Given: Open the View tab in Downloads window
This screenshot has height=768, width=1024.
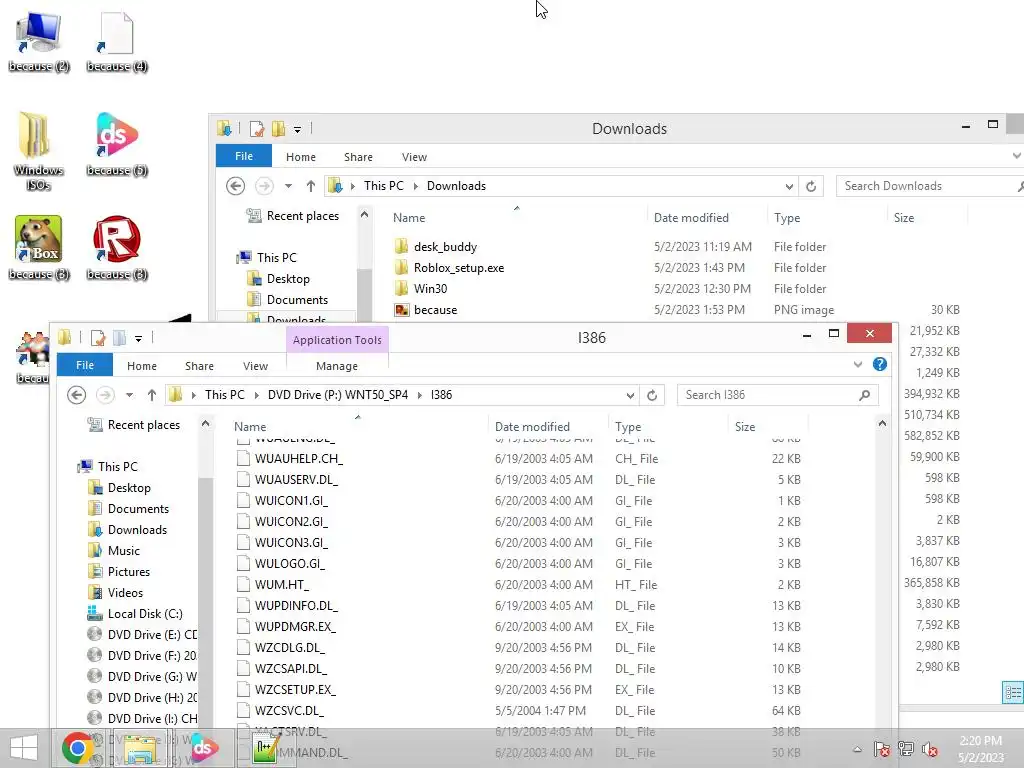Looking at the screenshot, I should point(414,157).
